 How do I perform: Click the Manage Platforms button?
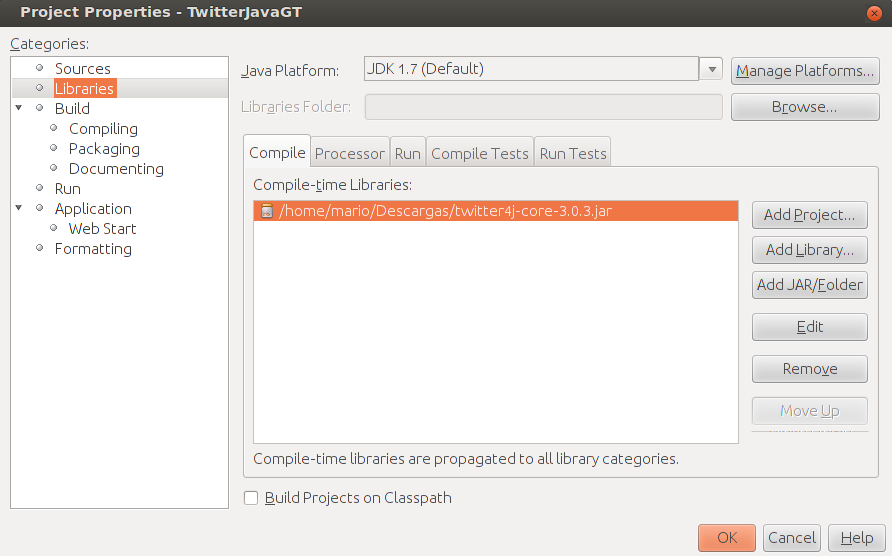(805, 71)
